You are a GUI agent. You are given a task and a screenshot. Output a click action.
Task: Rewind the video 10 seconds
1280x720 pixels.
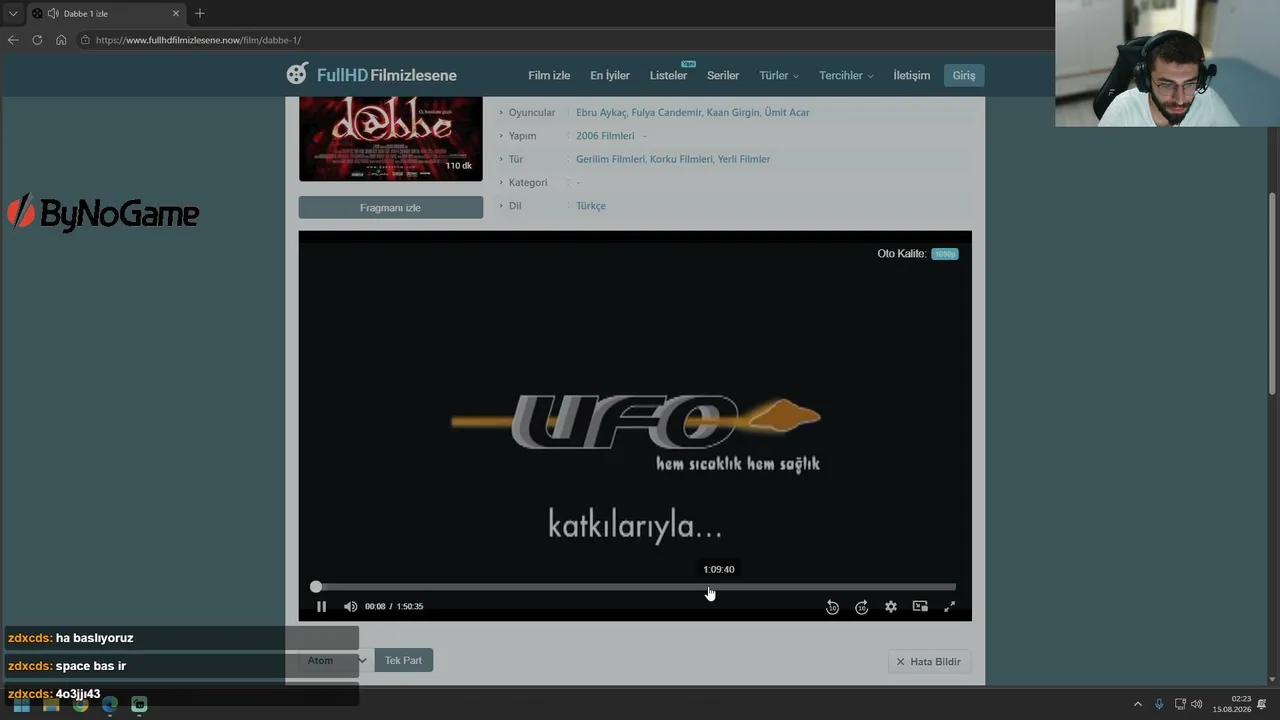click(832, 607)
